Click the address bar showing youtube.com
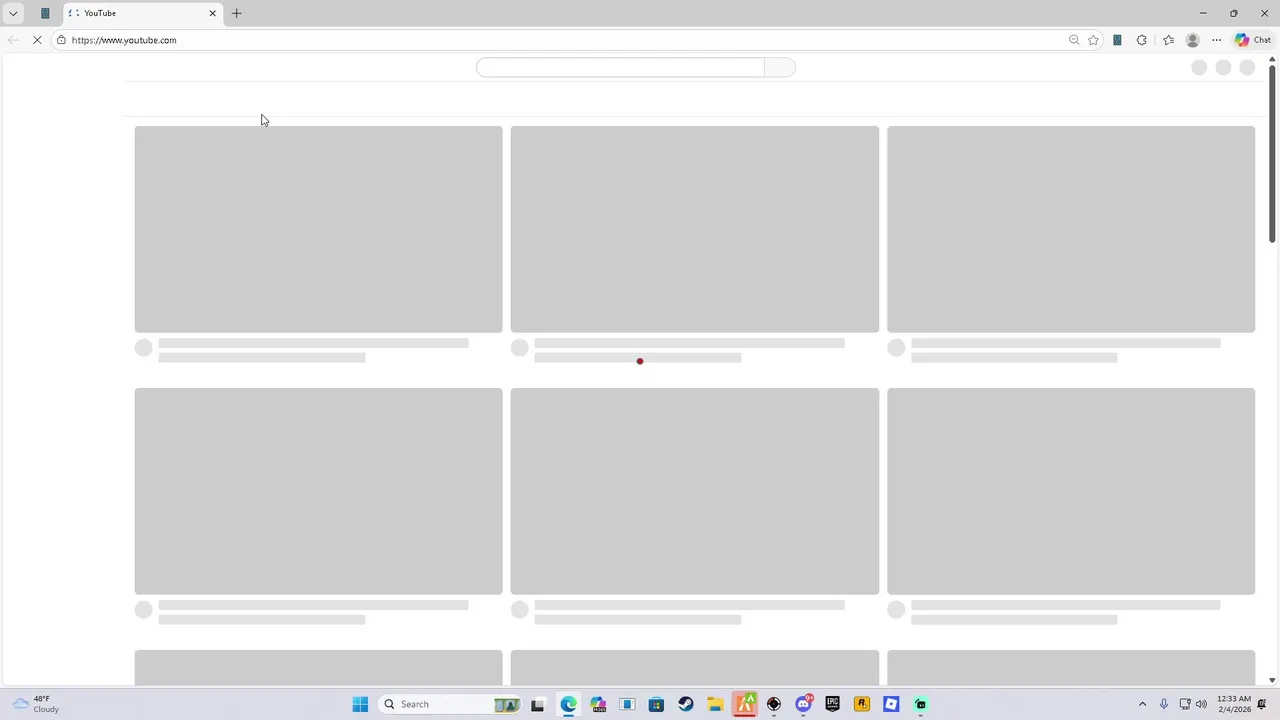Screen dimensions: 1280x720 pos(560,40)
